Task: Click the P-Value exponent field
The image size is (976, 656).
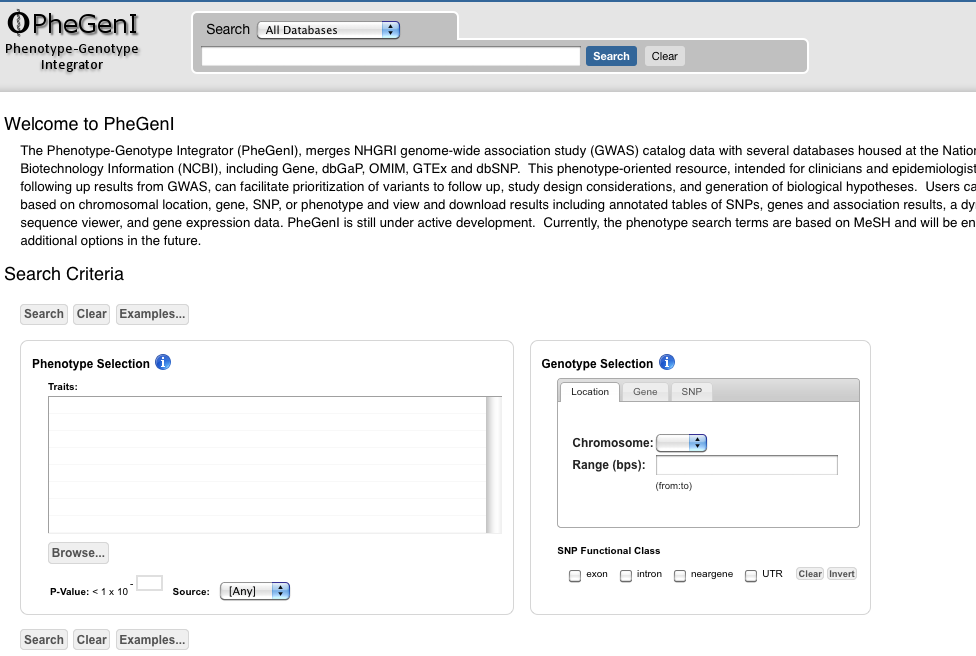Action: [x=149, y=583]
